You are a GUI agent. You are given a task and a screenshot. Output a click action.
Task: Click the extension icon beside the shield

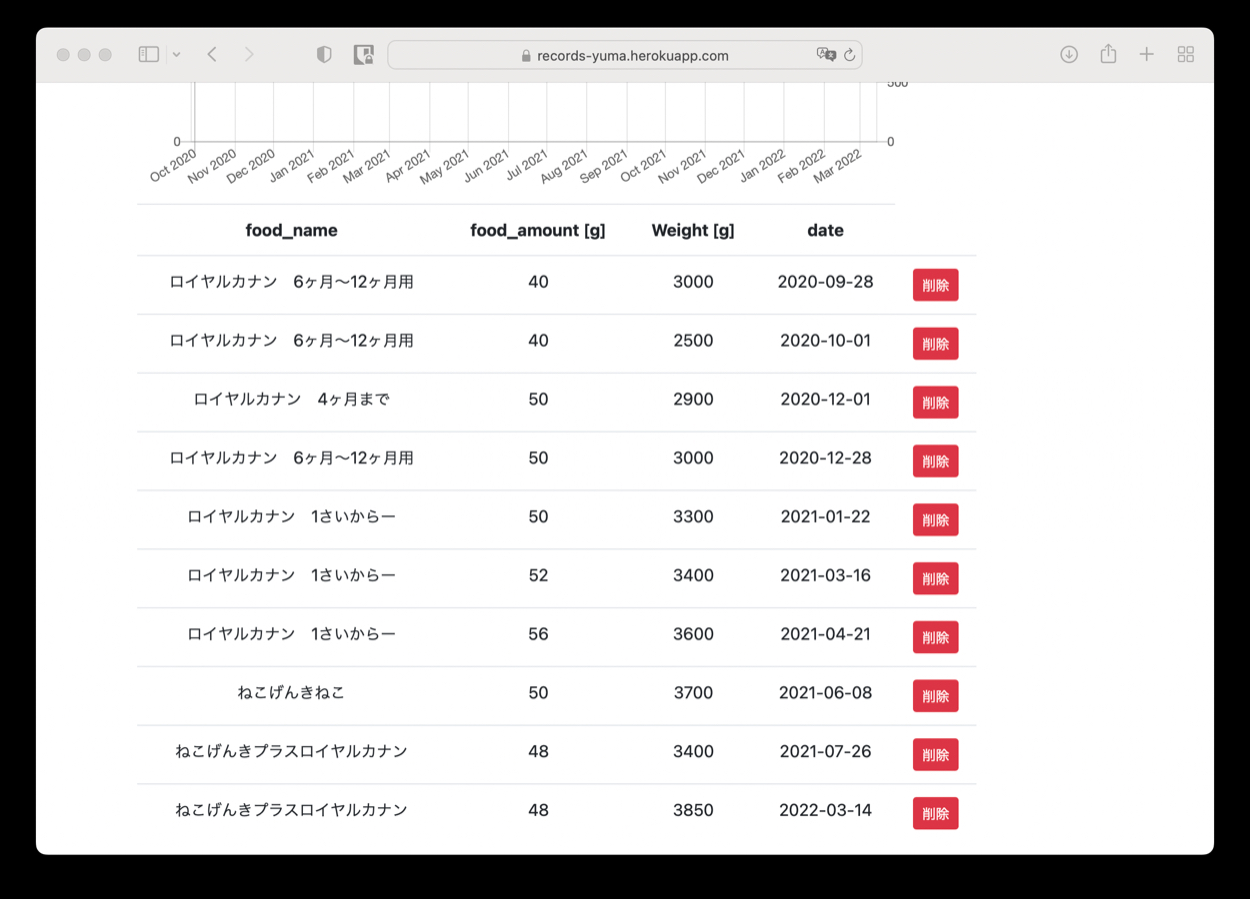pyautogui.click(x=364, y=55)
